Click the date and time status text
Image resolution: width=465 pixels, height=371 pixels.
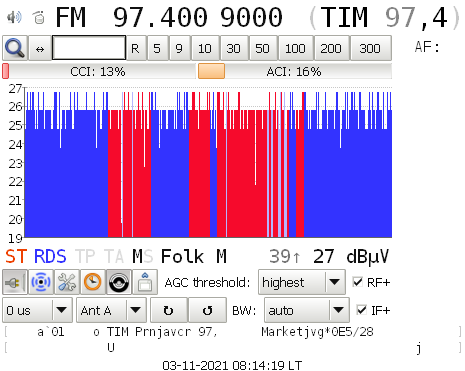[x=232, y=365]
